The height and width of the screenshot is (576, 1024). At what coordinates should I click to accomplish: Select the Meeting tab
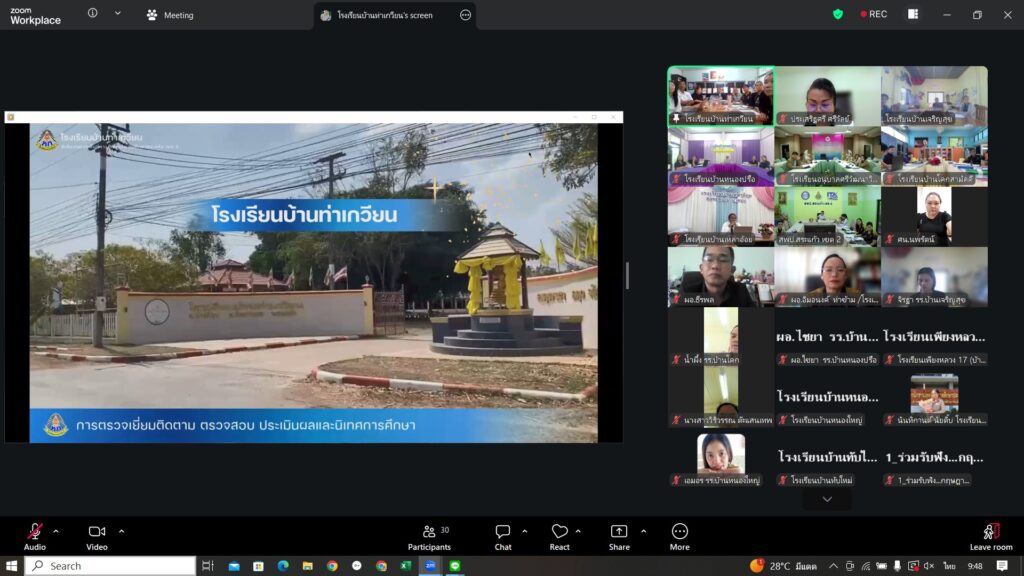tap(170, 15)
